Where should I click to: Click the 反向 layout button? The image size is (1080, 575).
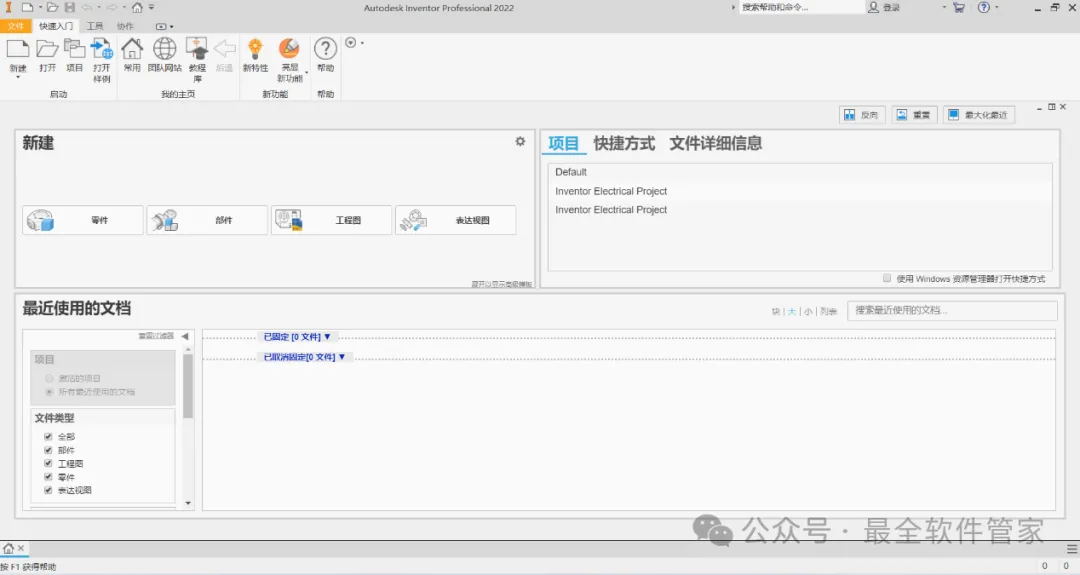(862, 115)
